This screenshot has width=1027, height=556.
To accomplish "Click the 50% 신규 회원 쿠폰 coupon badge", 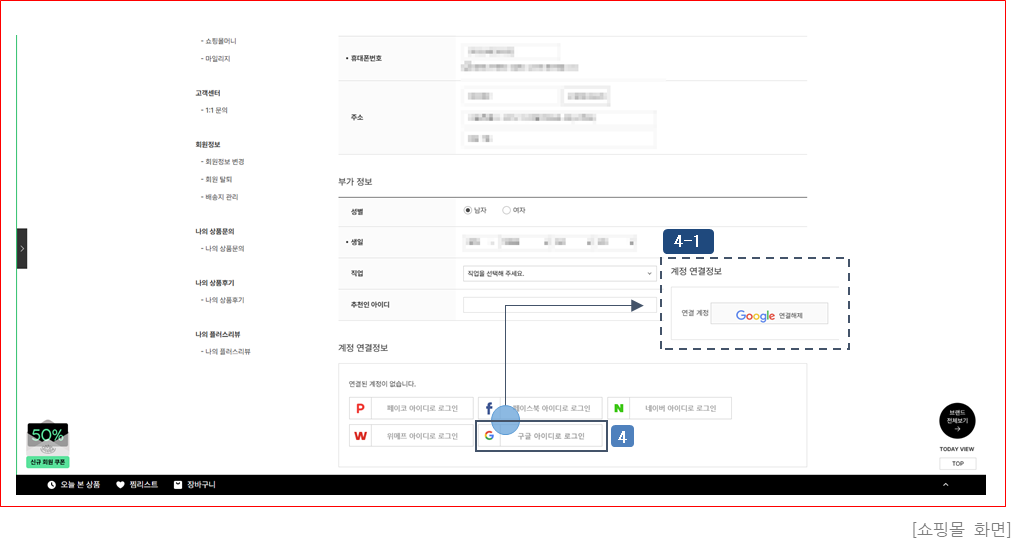I will 48,445.
